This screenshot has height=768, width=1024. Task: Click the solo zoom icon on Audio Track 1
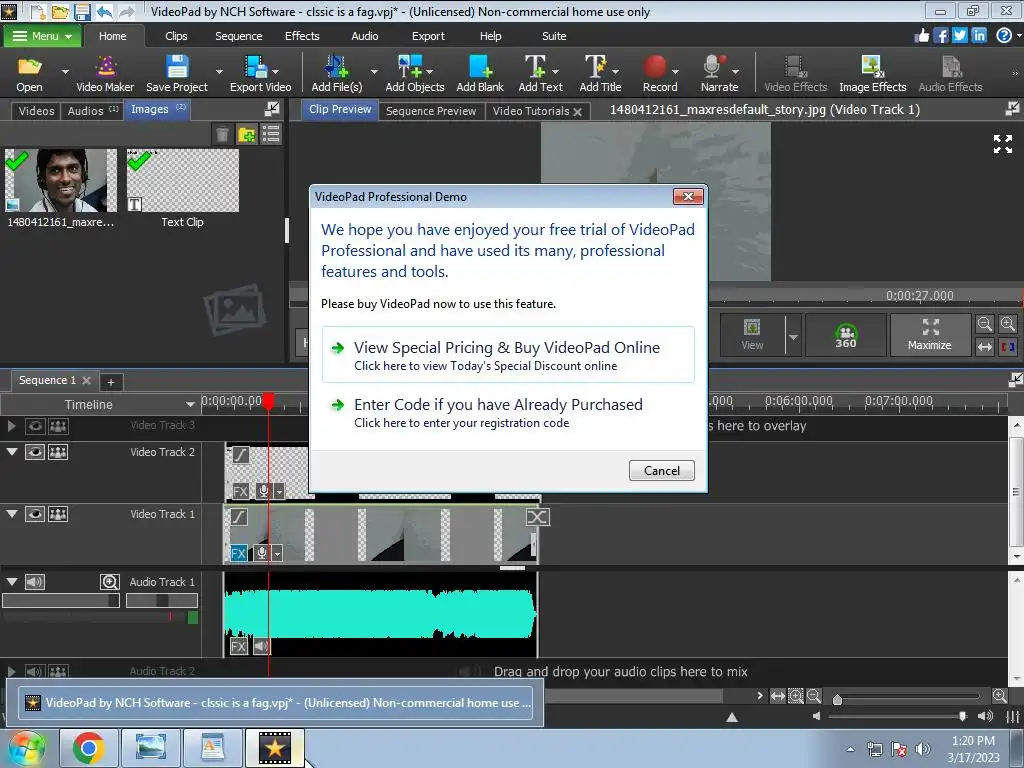110,582
